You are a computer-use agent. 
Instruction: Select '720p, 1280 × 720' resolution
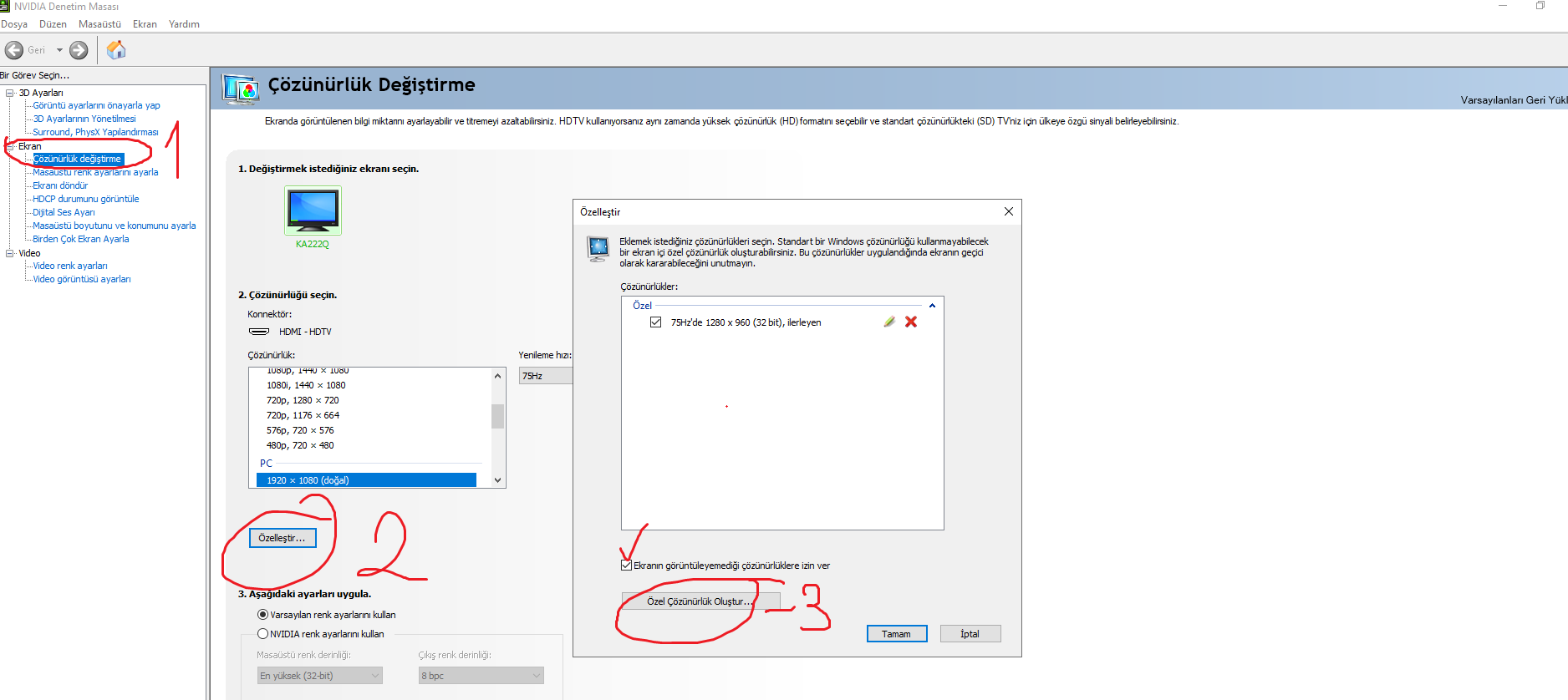pos(303,400)
